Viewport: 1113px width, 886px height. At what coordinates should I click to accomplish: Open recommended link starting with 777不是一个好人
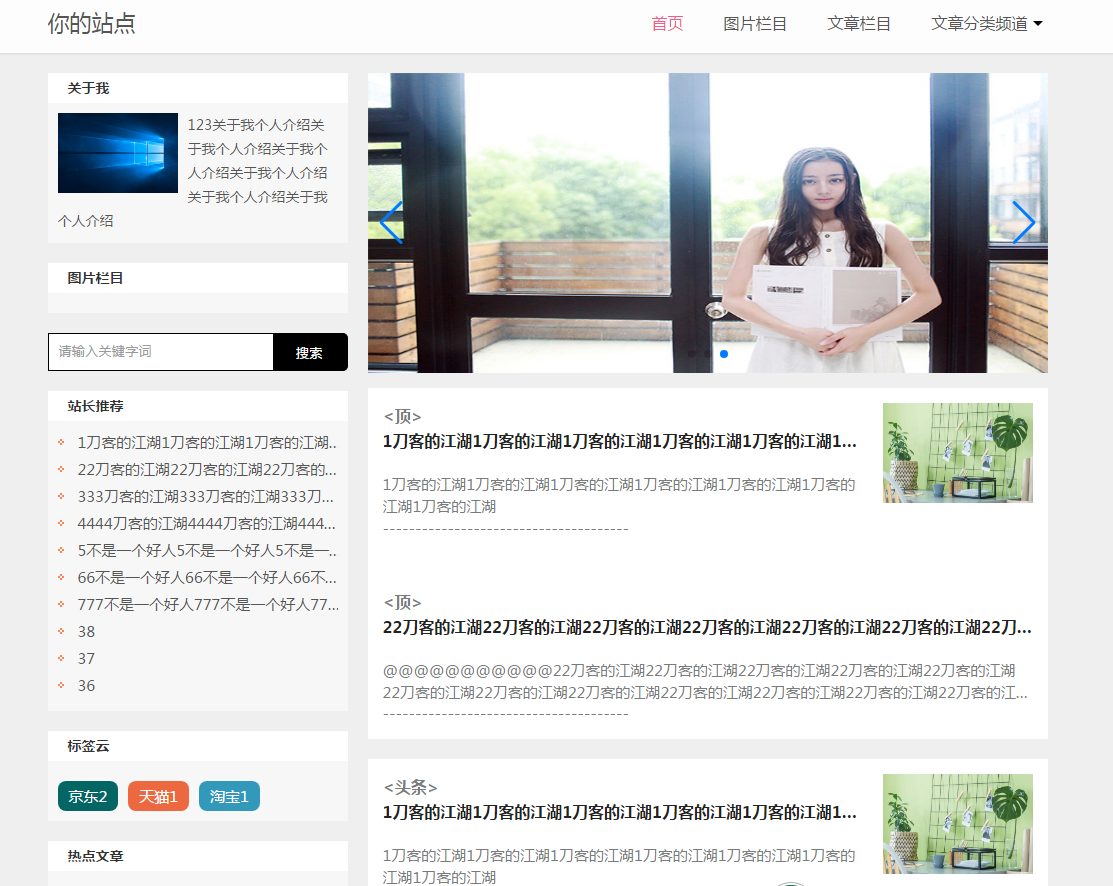(x=208, y=604)
